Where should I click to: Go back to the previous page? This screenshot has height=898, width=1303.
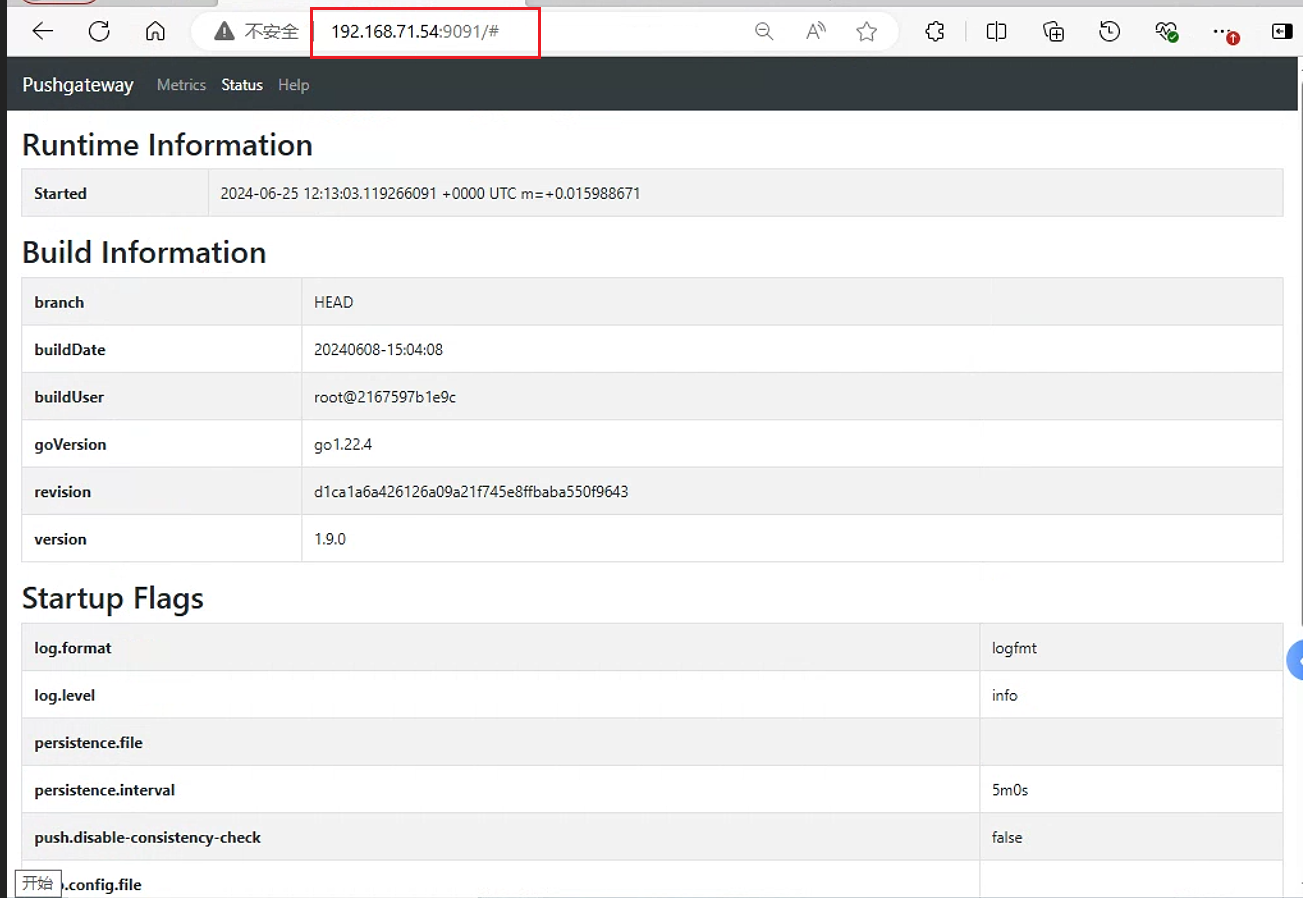(x=43, y=32)
